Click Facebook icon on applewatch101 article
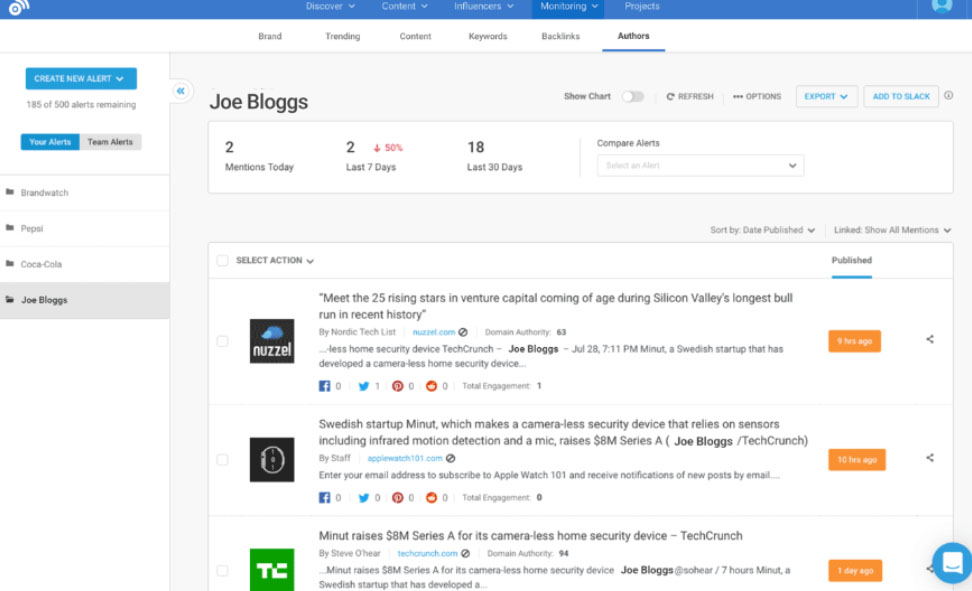The image size is (972, 591). pyautogui.click(x=324, y=497)
